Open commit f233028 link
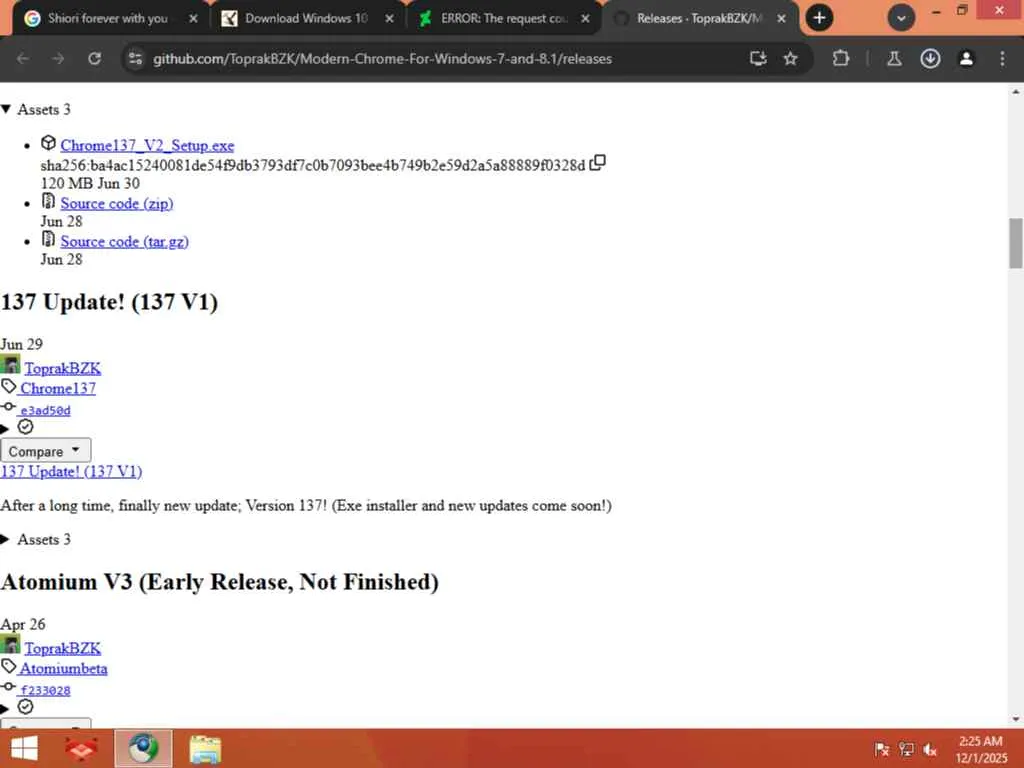The image size is (1024, 768). tap(45, 691)
